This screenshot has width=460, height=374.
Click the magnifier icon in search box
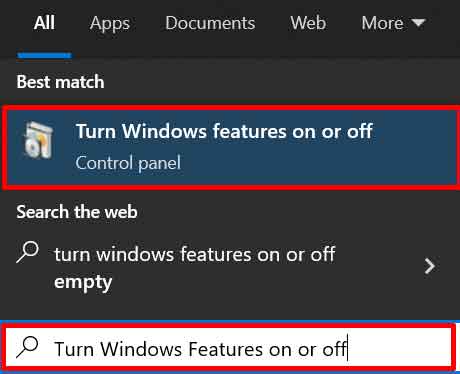(27, 347)
